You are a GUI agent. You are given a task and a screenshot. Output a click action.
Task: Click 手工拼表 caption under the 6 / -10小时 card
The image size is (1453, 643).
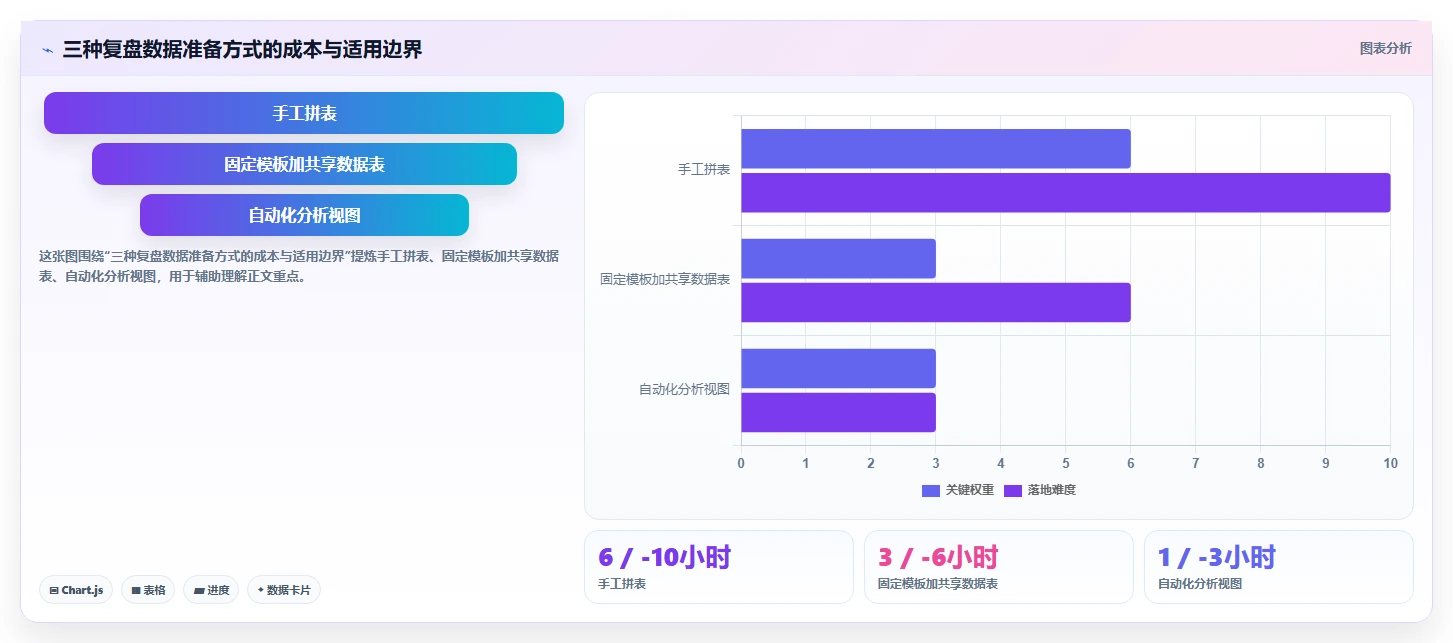[622, 584]
